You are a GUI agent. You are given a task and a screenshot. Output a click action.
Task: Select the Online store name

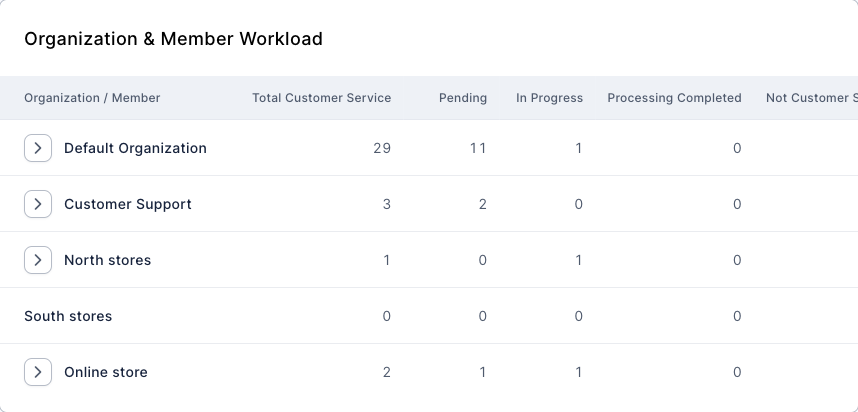tap(106, 372)
